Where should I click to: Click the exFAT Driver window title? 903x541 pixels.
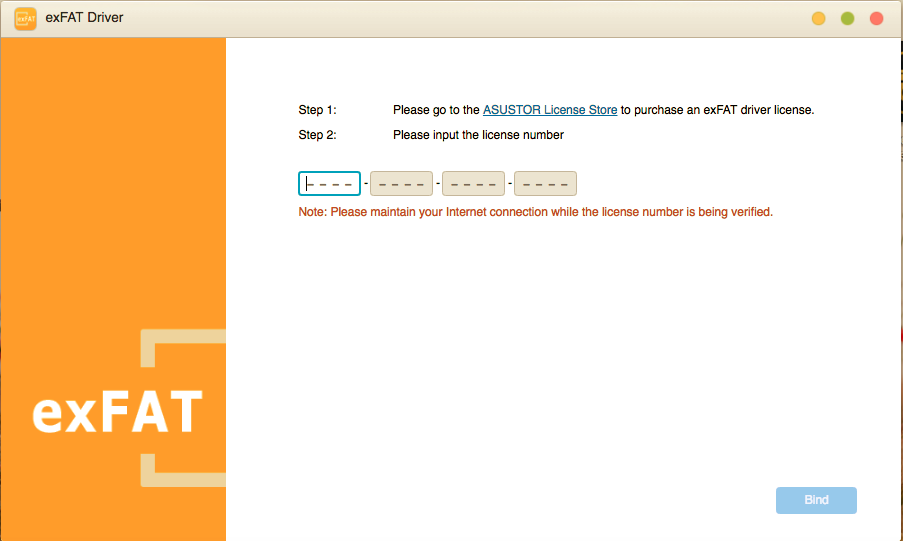coord(84,18)
